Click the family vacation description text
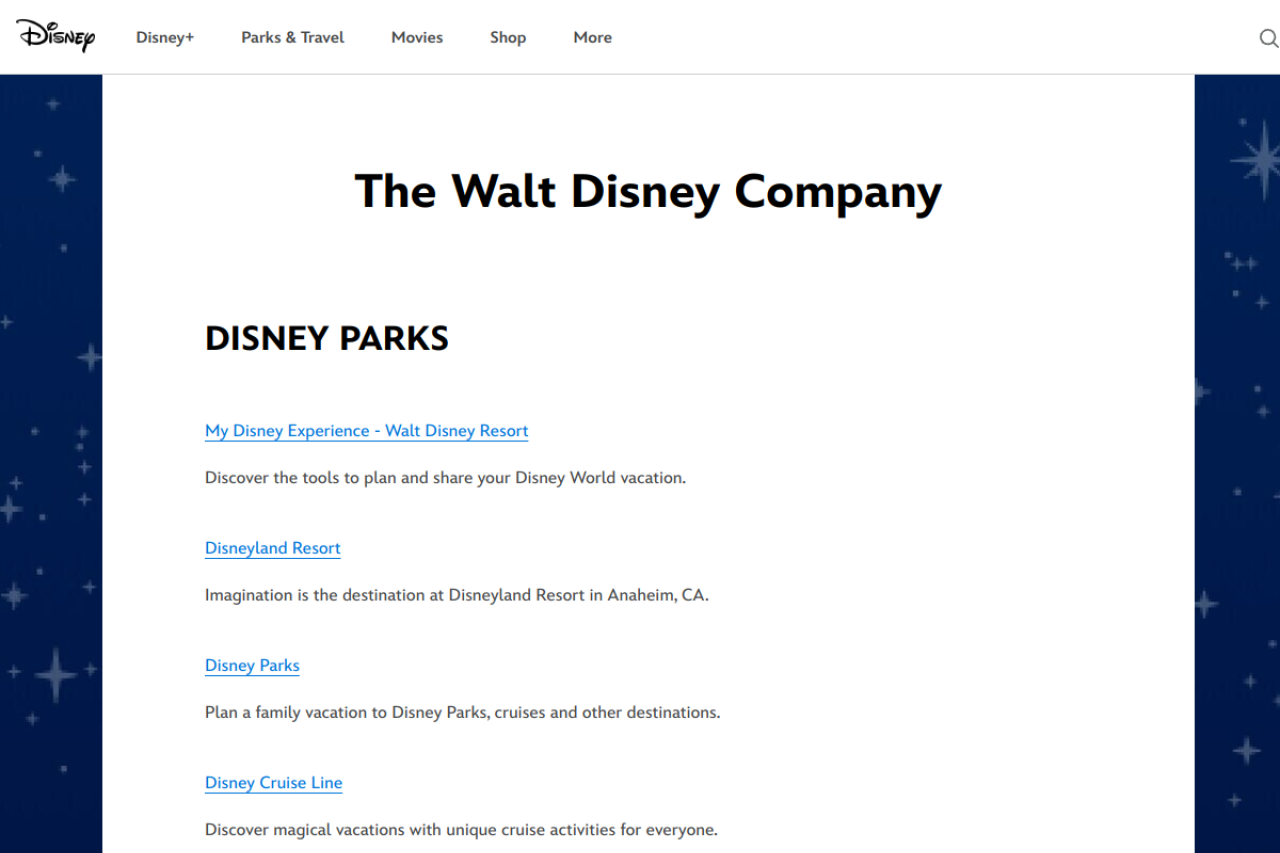Screen dimensions: 1280x853 pyautogui.click(x=462, y=713)
